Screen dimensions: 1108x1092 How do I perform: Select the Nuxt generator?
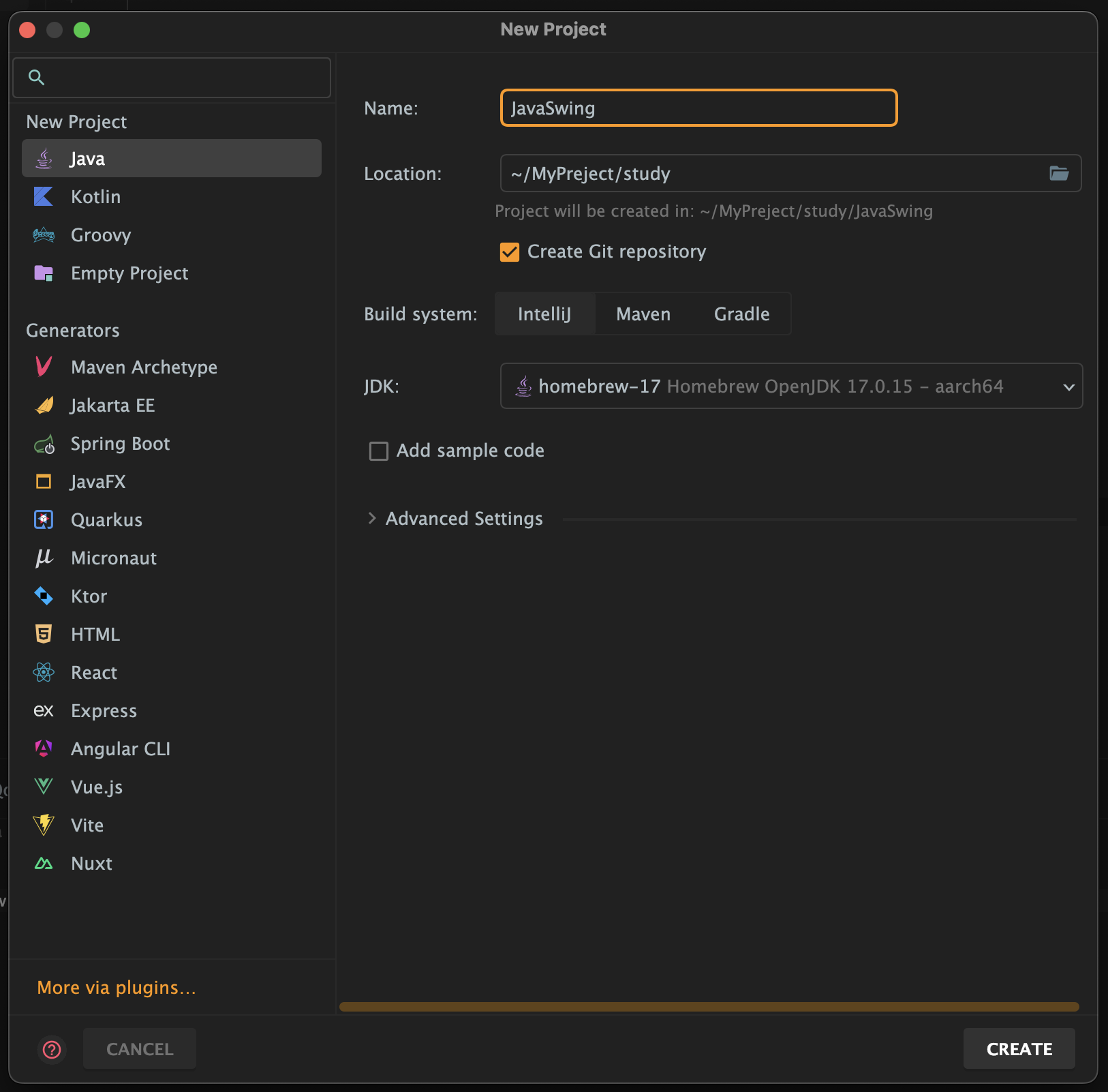(172, 864)
